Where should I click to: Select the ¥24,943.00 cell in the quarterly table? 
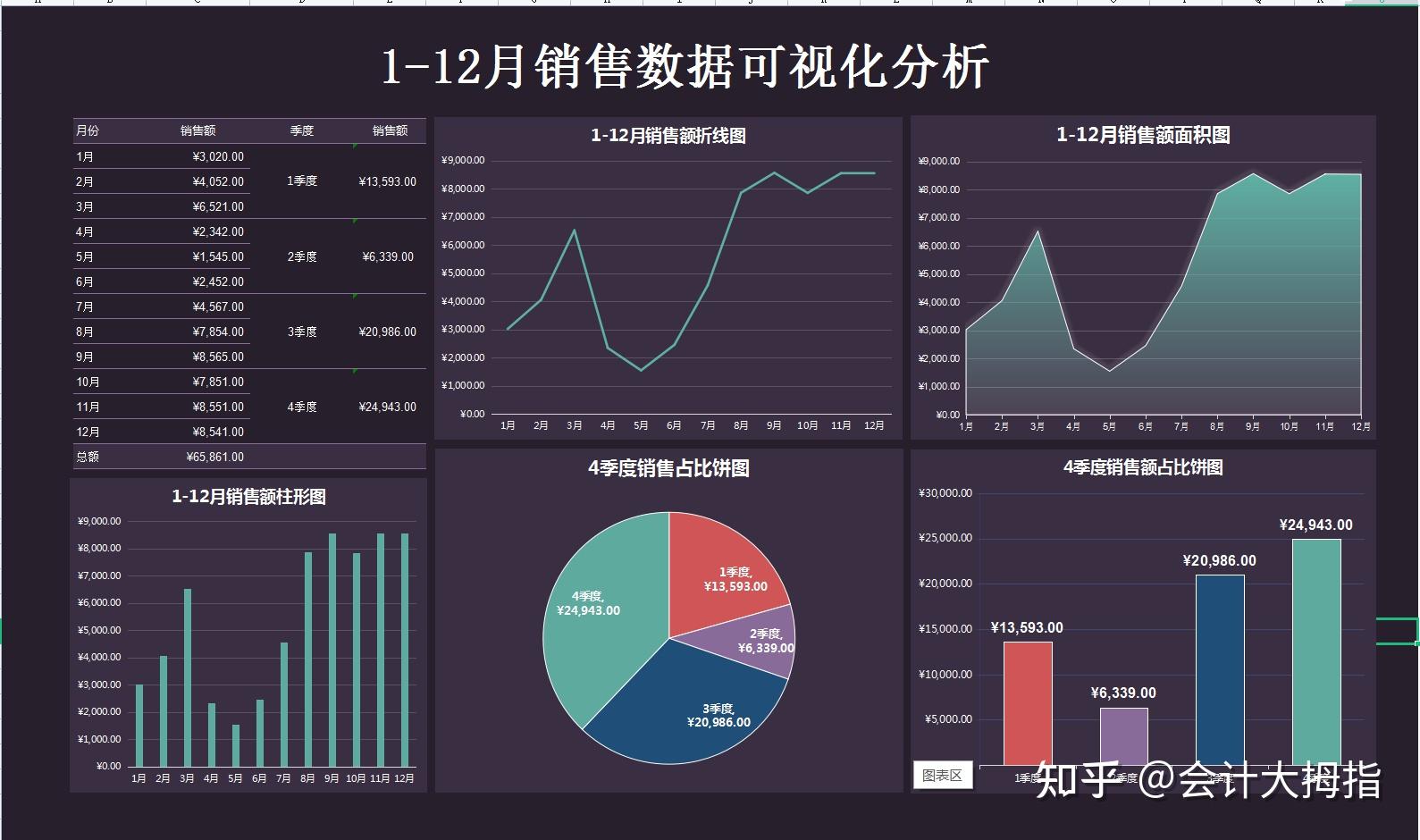click(x=388, y=407)
